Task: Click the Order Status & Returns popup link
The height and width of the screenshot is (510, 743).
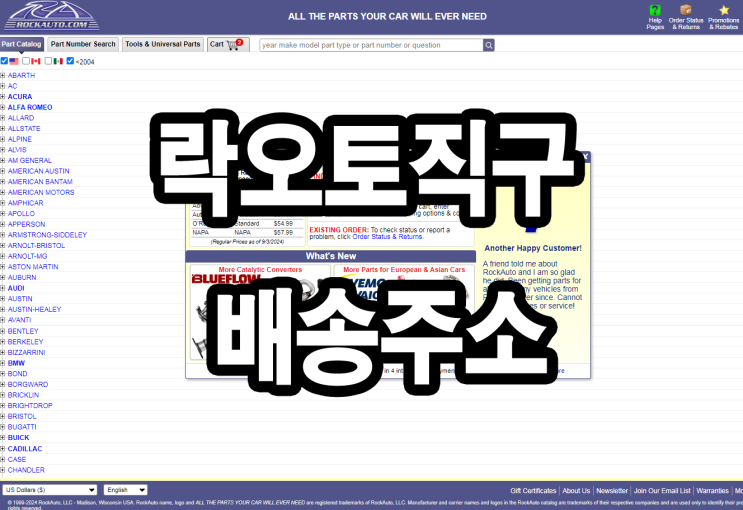Action: [387, 237]
